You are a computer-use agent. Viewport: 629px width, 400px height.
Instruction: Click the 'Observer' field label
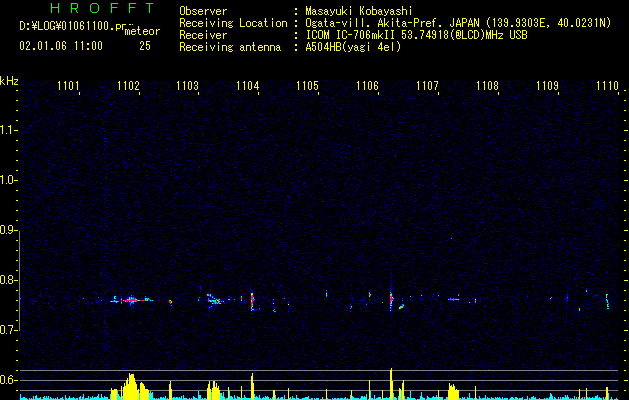[x=203, y=11]
